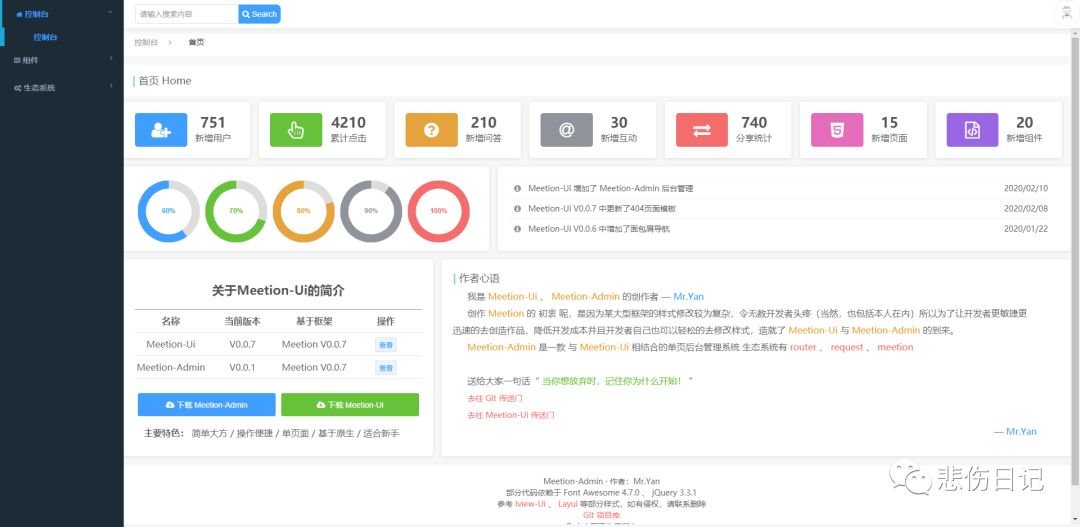
Task: Click the 组件 sidebar menu icon
Action: [x=17, y=60]
